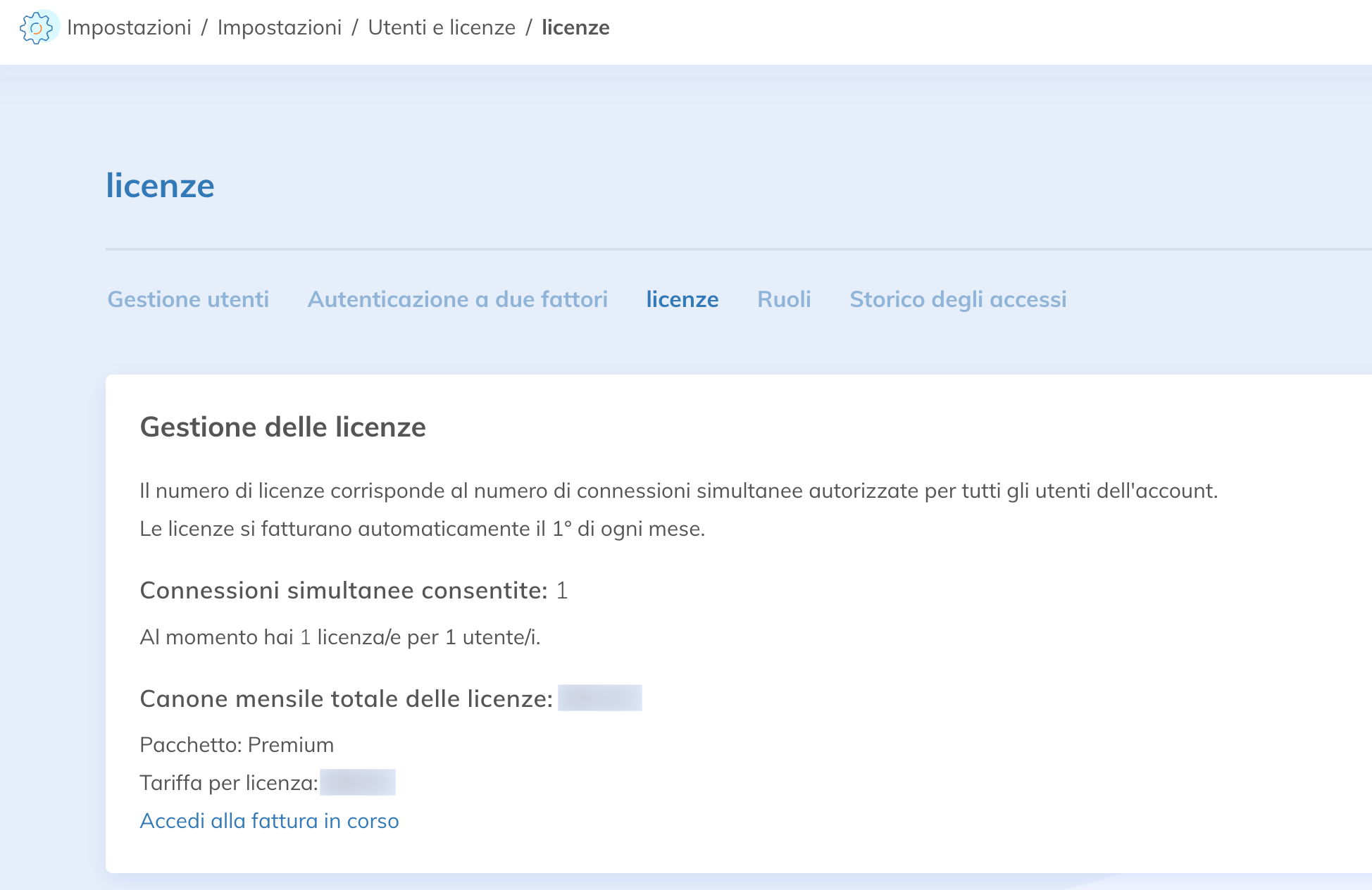Click the Al momento hai 1 licenza text
1372x890 pixels.
[x=339, y=637]
